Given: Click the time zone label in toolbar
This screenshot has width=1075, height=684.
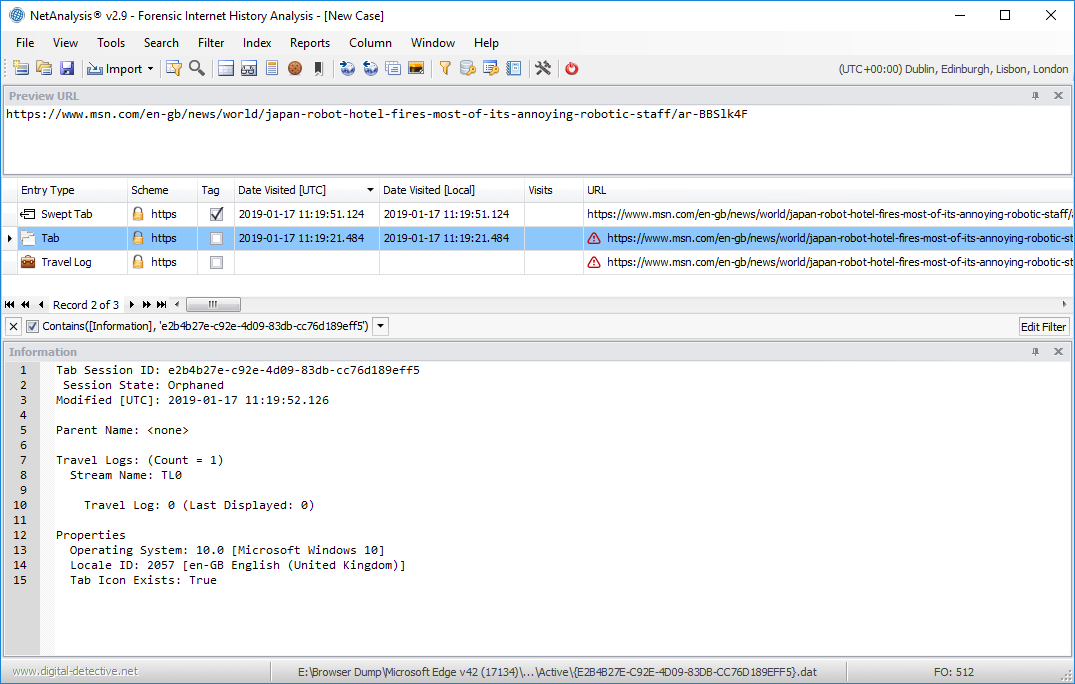Looking at the screenshot, I should (953, 69).
